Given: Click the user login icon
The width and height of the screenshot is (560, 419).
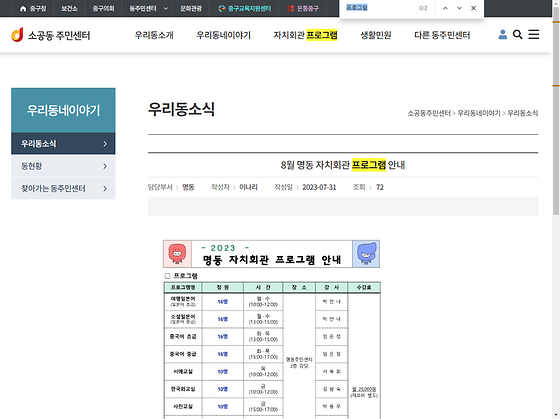Looking at the screenshot, I should [502, 34].
